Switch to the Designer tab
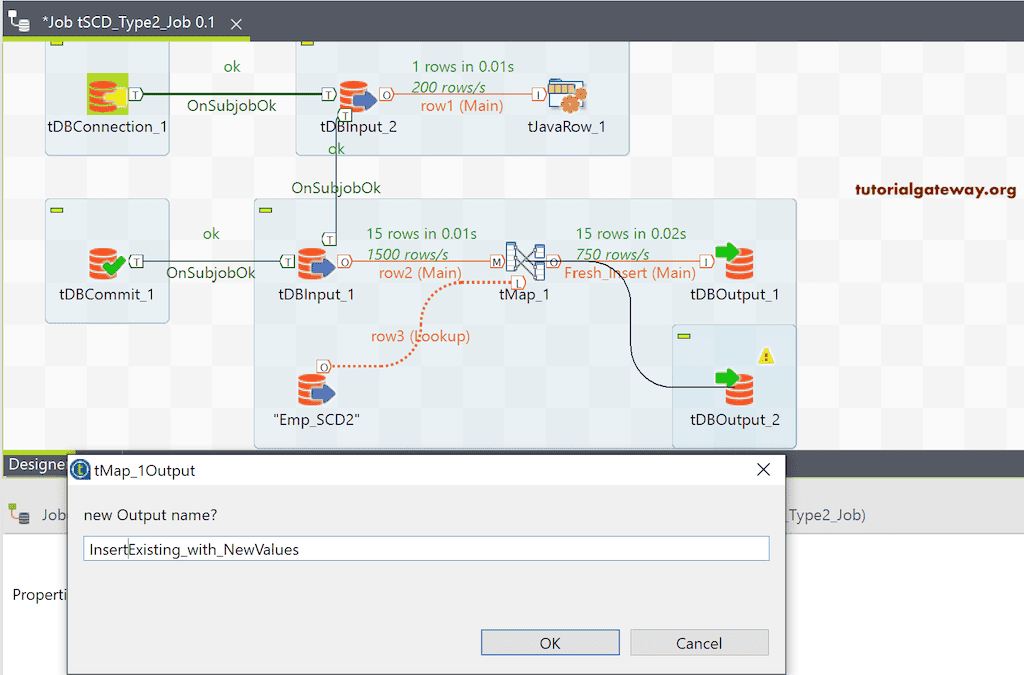 tap(33, 464)
